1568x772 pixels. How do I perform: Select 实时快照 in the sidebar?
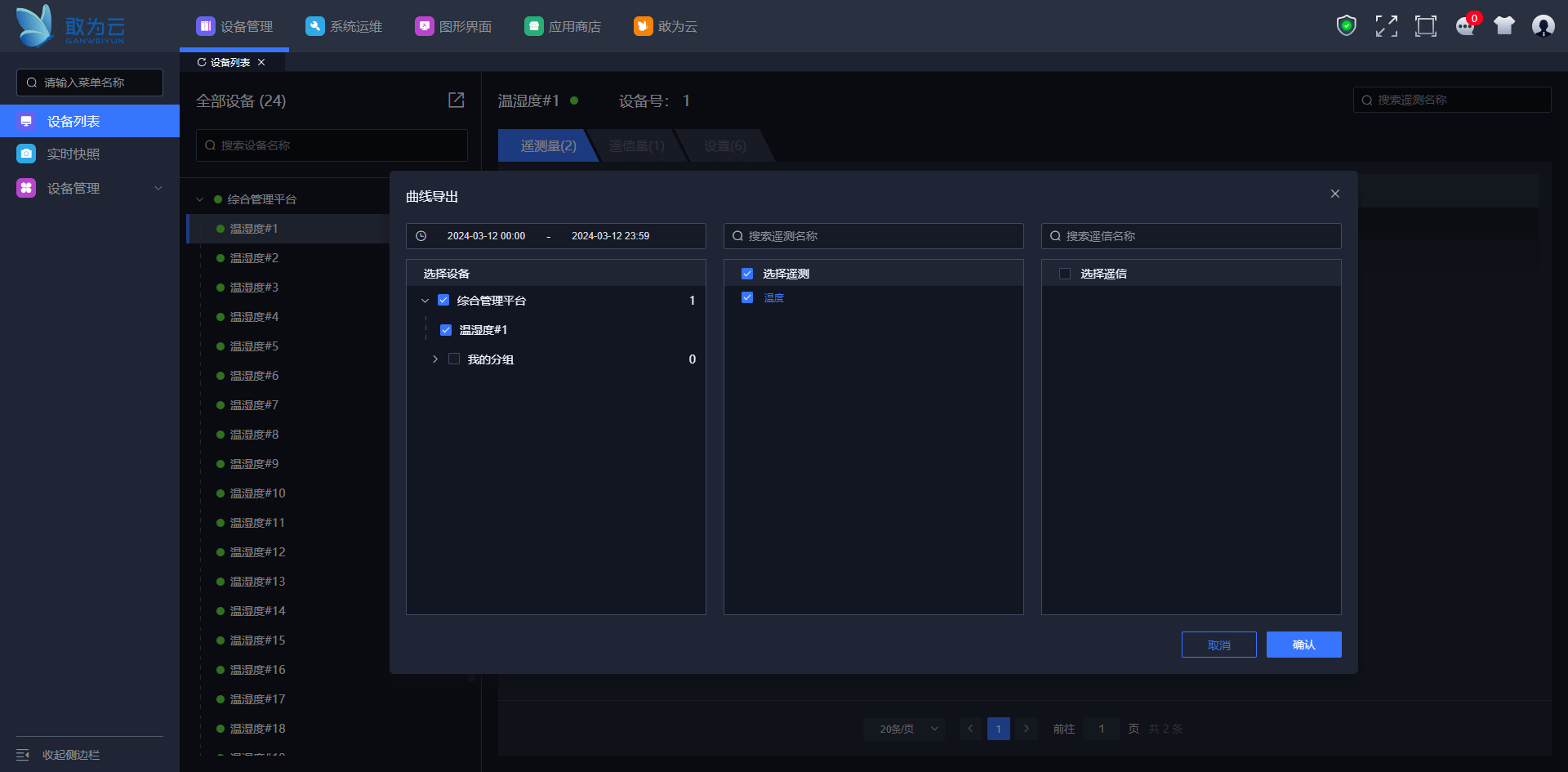73,154
